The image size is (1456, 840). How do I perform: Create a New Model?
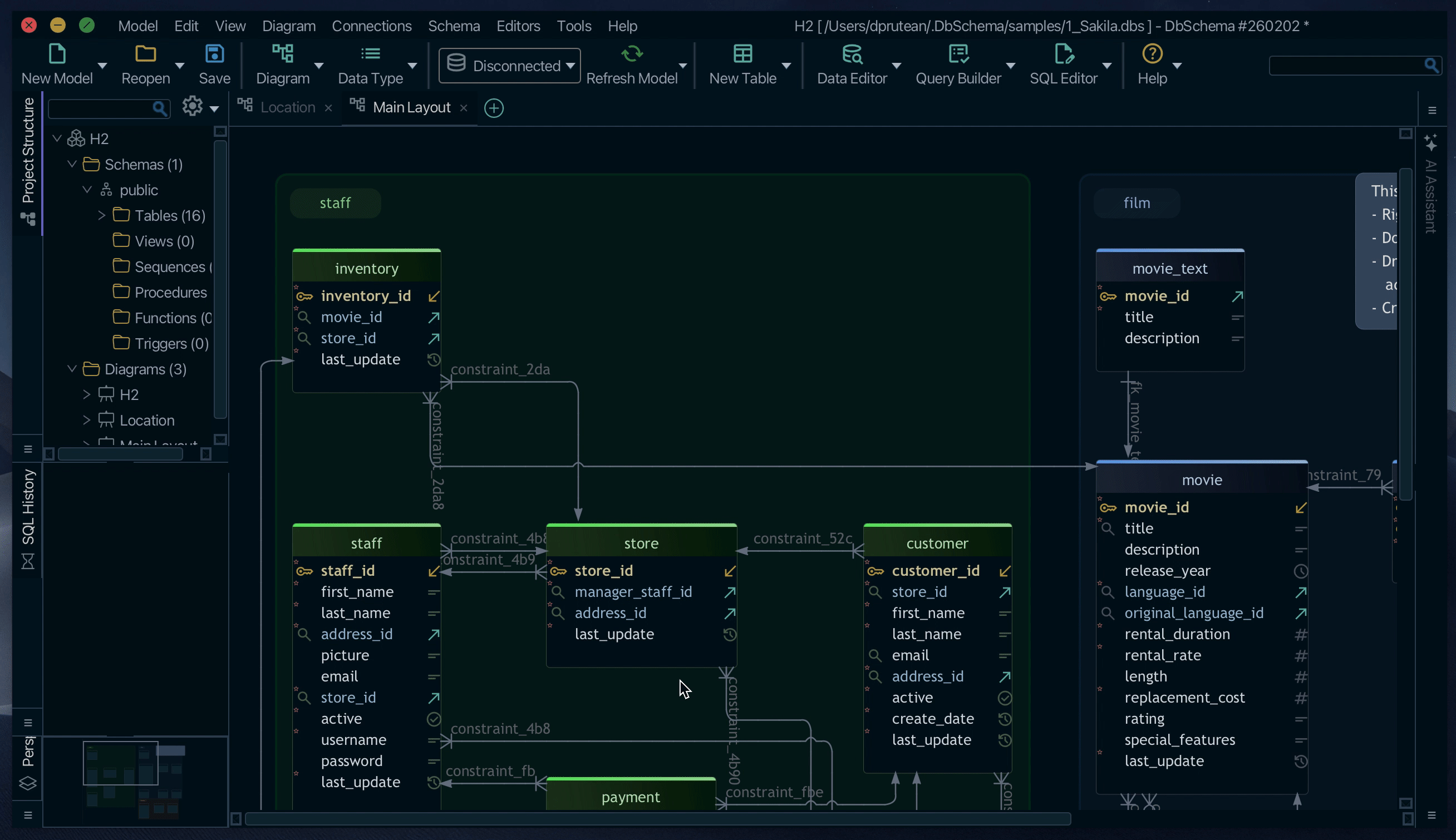point(56,63)
